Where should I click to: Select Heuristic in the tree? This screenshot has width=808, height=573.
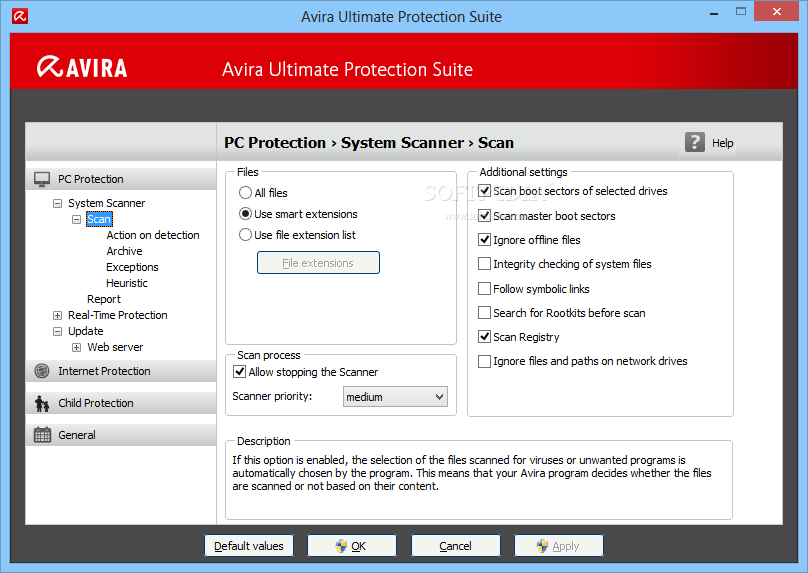127,283
